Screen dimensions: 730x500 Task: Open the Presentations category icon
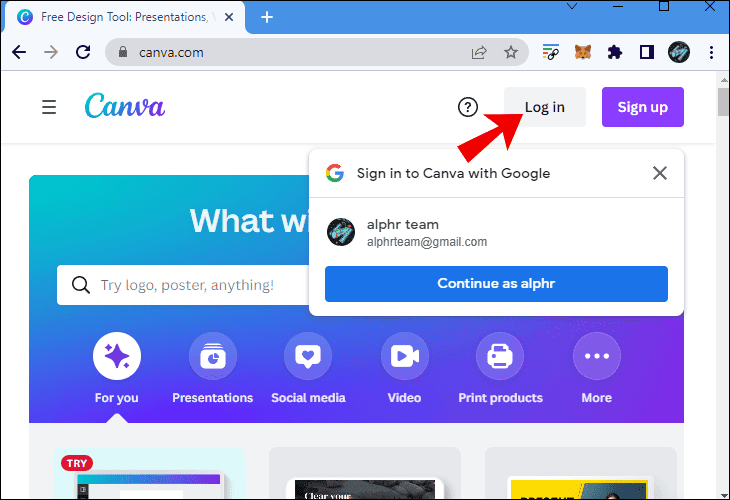tap(213, 356)
